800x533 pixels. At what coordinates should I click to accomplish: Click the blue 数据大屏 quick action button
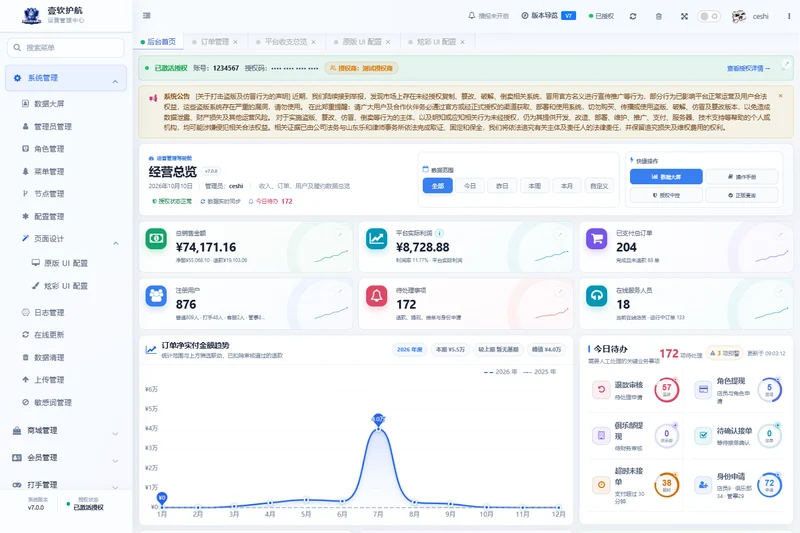[666, 177]
